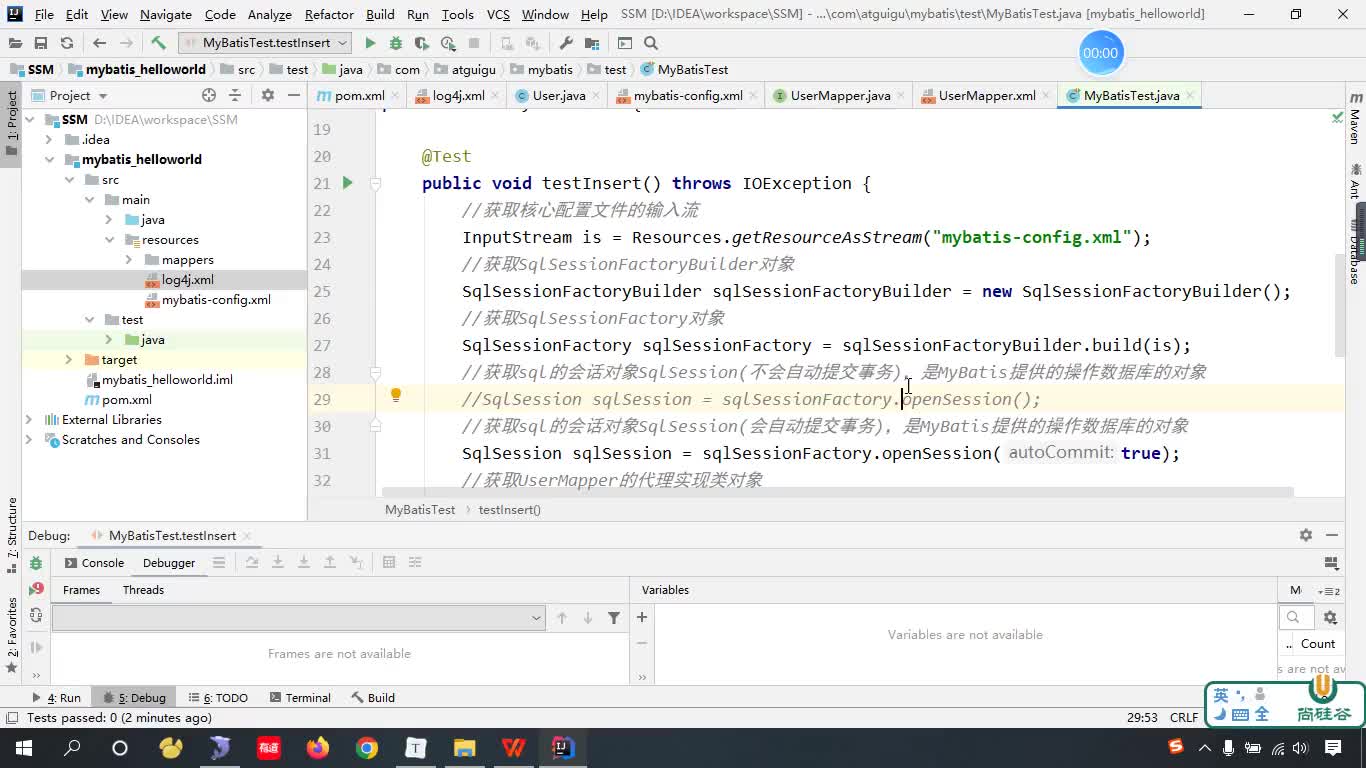Image resolution: width=1366 pixels, height=768 pixels.
Task: Open the Refactor menu
Action: [329, 14]
